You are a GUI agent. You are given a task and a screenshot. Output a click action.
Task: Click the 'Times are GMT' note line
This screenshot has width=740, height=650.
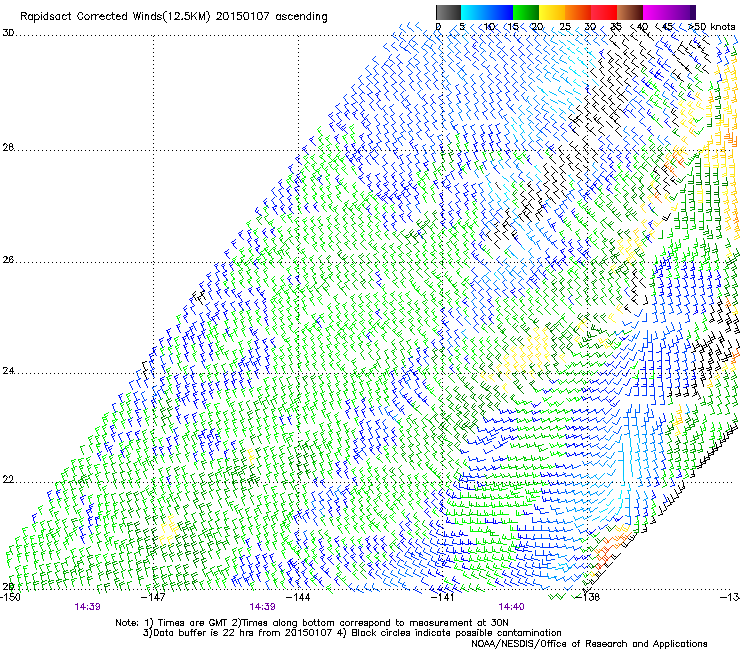[x=312, y=623]
